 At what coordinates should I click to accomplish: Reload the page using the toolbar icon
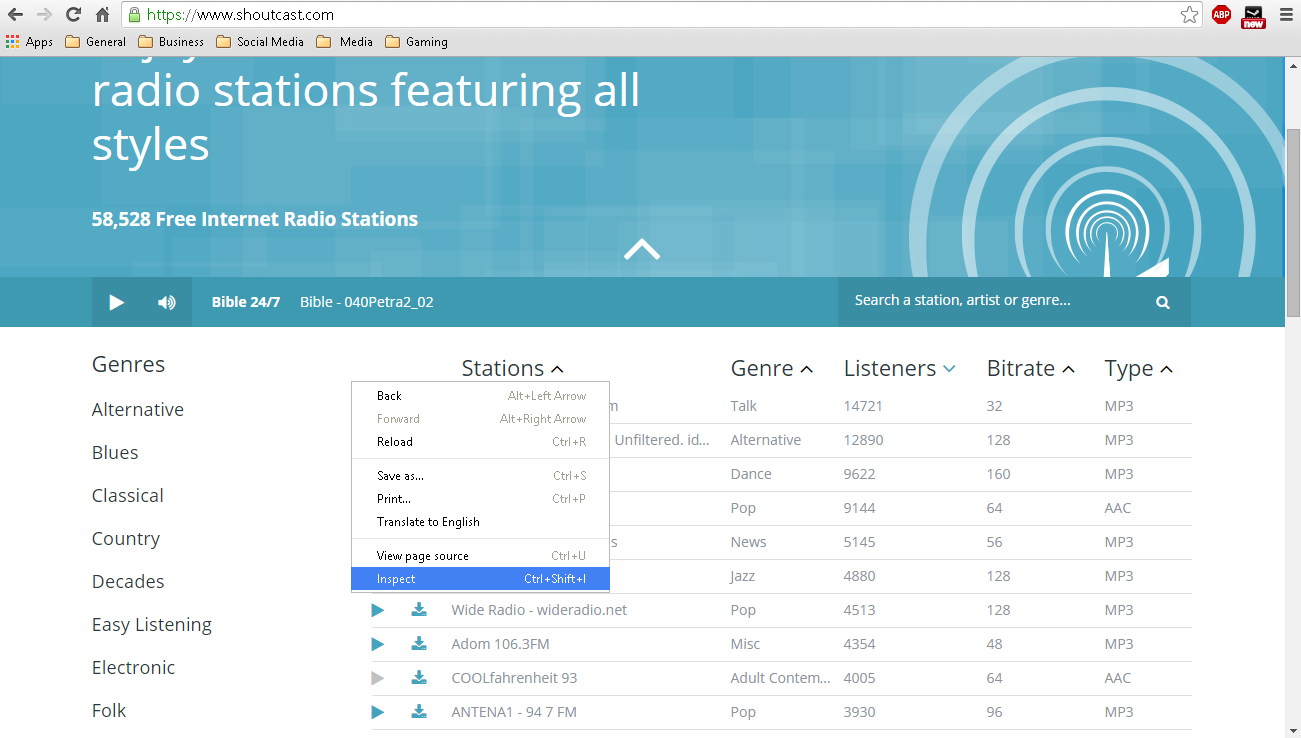[x=73, y=15]
